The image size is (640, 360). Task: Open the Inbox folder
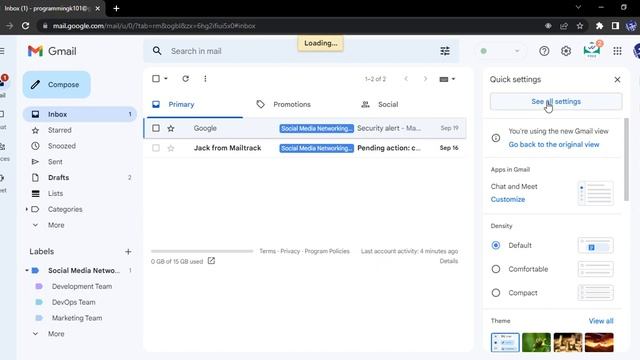[80, 114]
